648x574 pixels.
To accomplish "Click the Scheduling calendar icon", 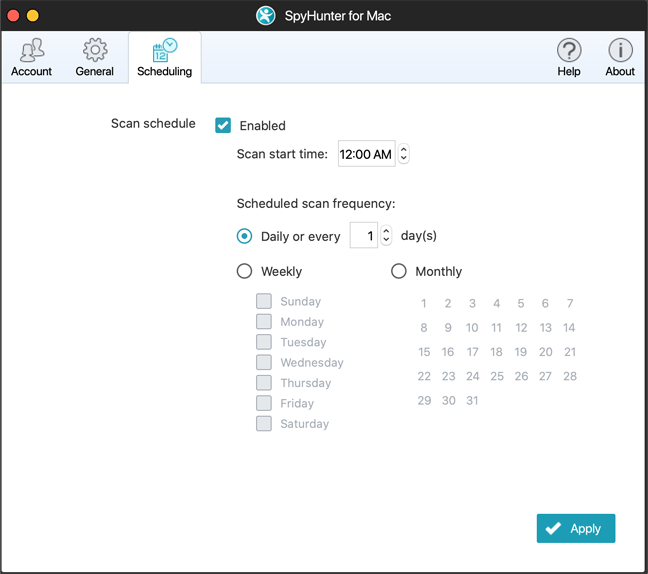I will pyautogui.click(x=164, y=51).
